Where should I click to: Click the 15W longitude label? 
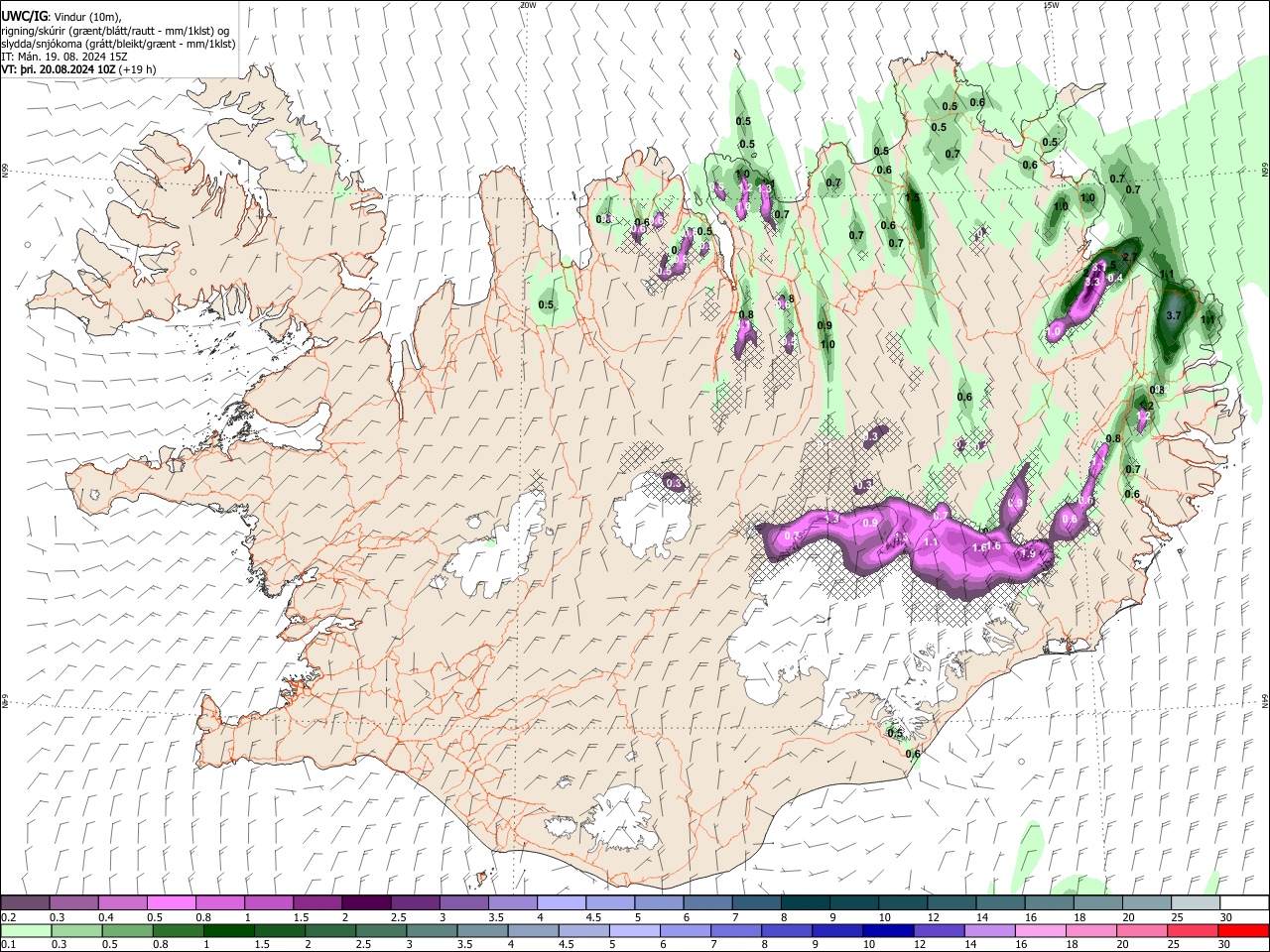[1051, 5]
